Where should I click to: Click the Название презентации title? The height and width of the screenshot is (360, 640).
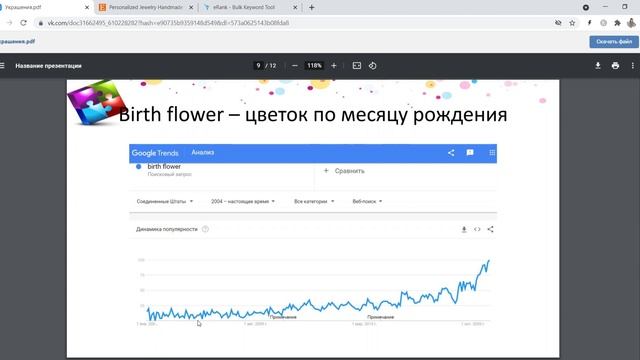click(48, 66)
